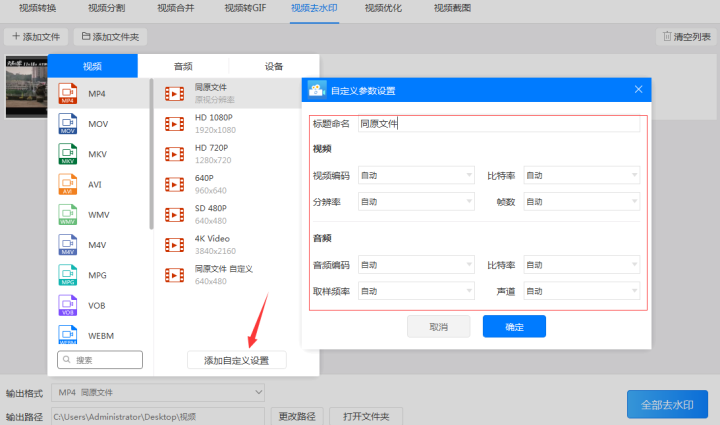Confirm with the 确定 button
720x425 pixels.
(x=514, y=327)
